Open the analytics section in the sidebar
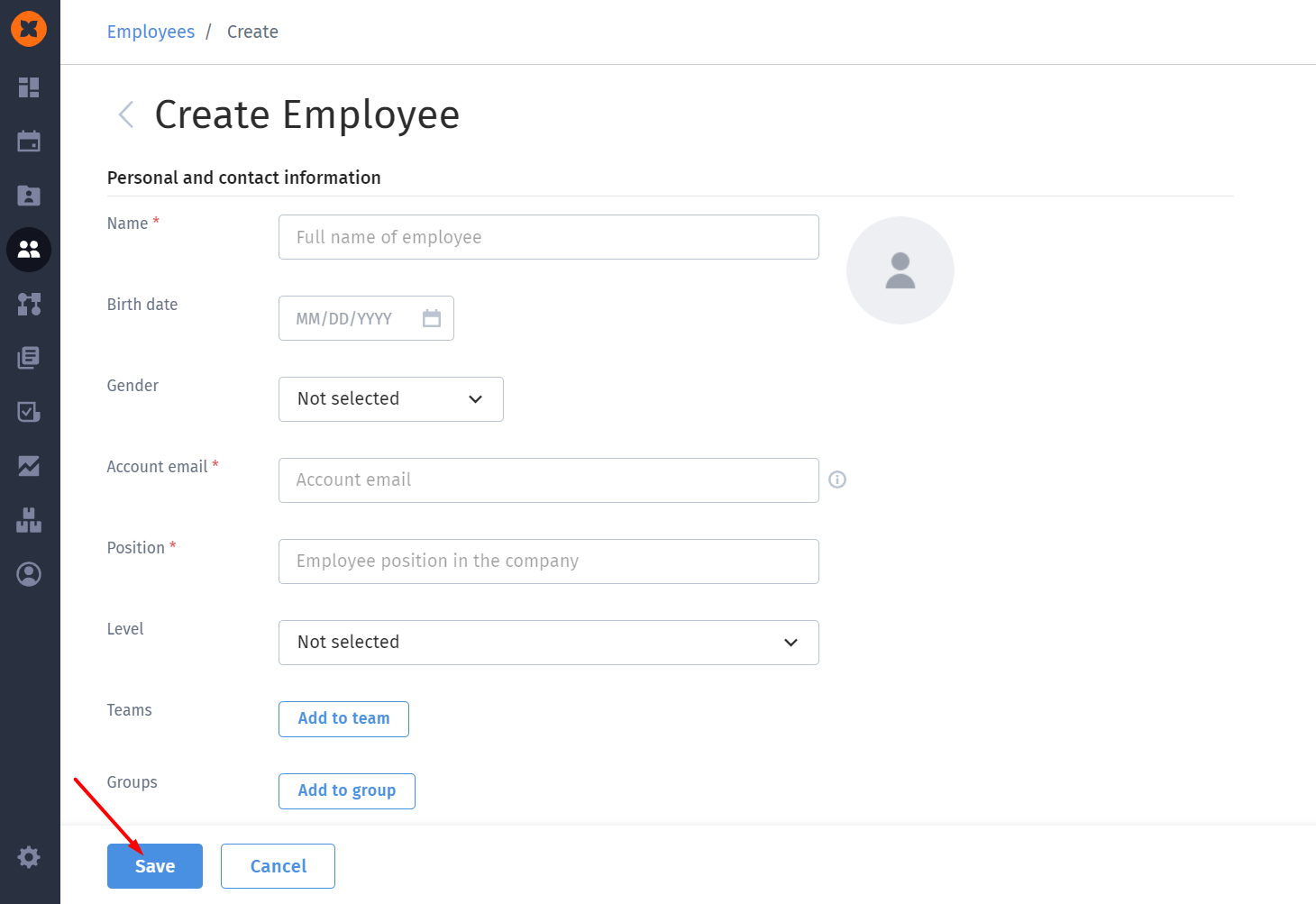The image size is (1316, 904). (x=29, y=466)
